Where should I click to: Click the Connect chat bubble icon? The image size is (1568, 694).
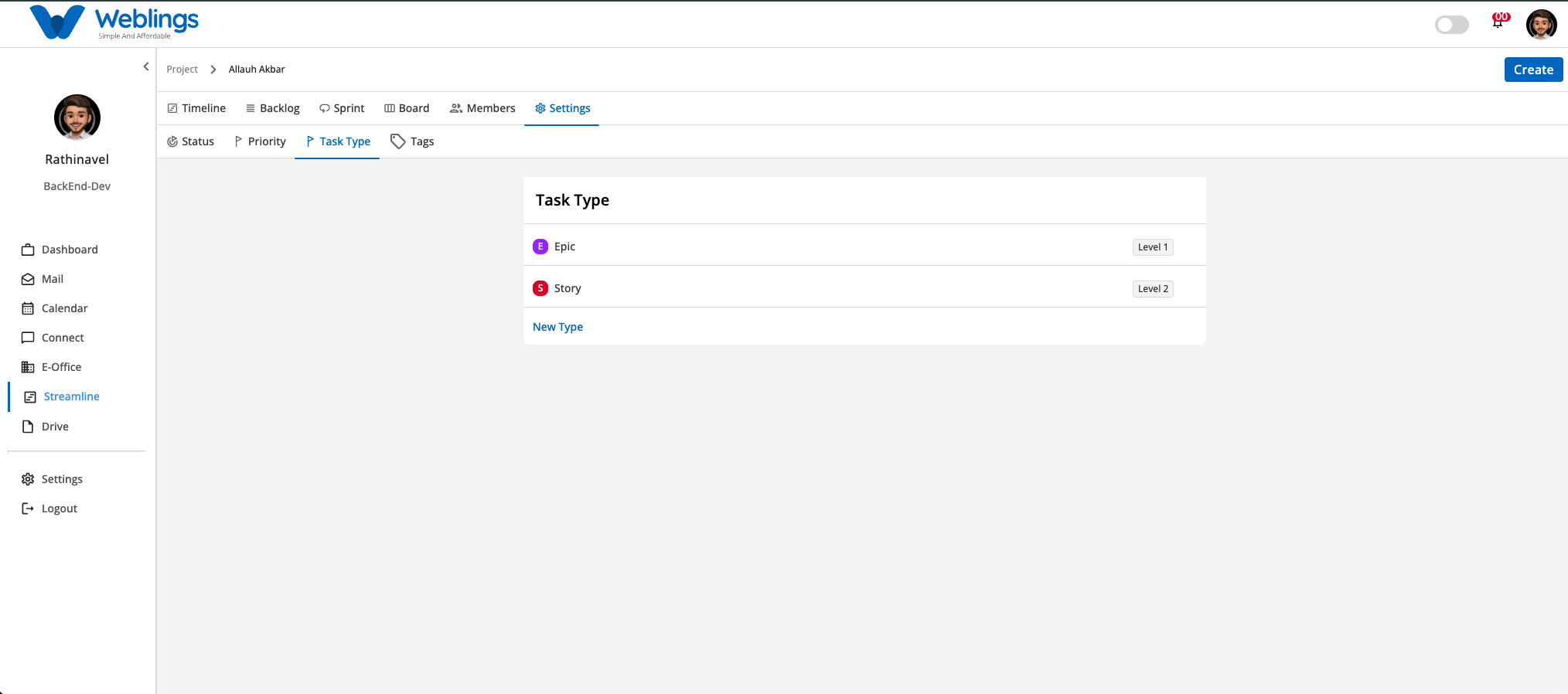click(x=28, y=338)
